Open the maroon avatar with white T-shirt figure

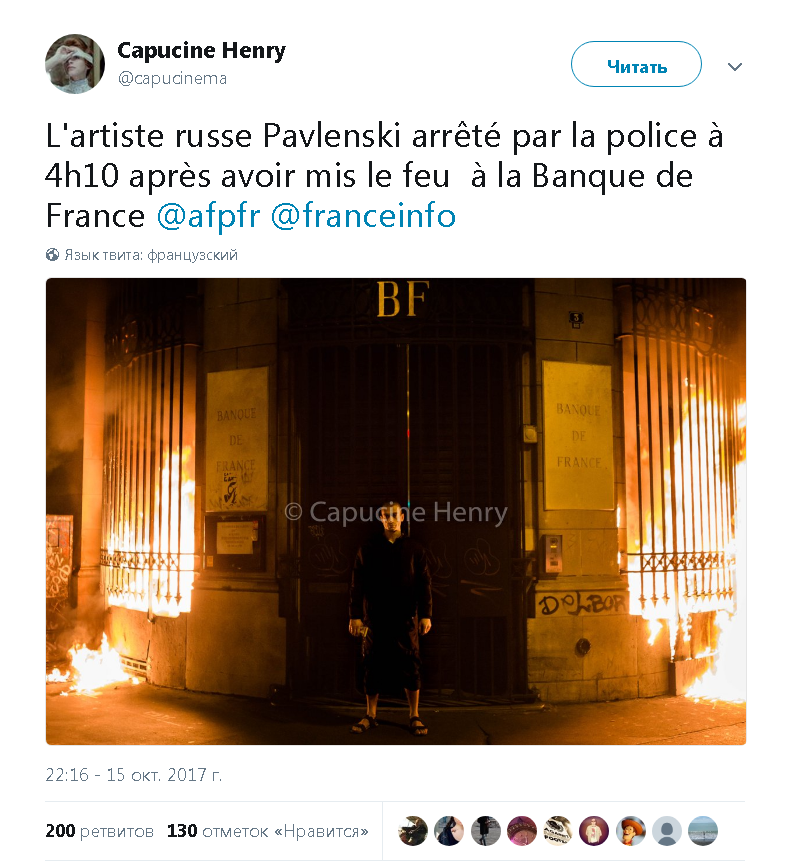(x=594, y=831)
